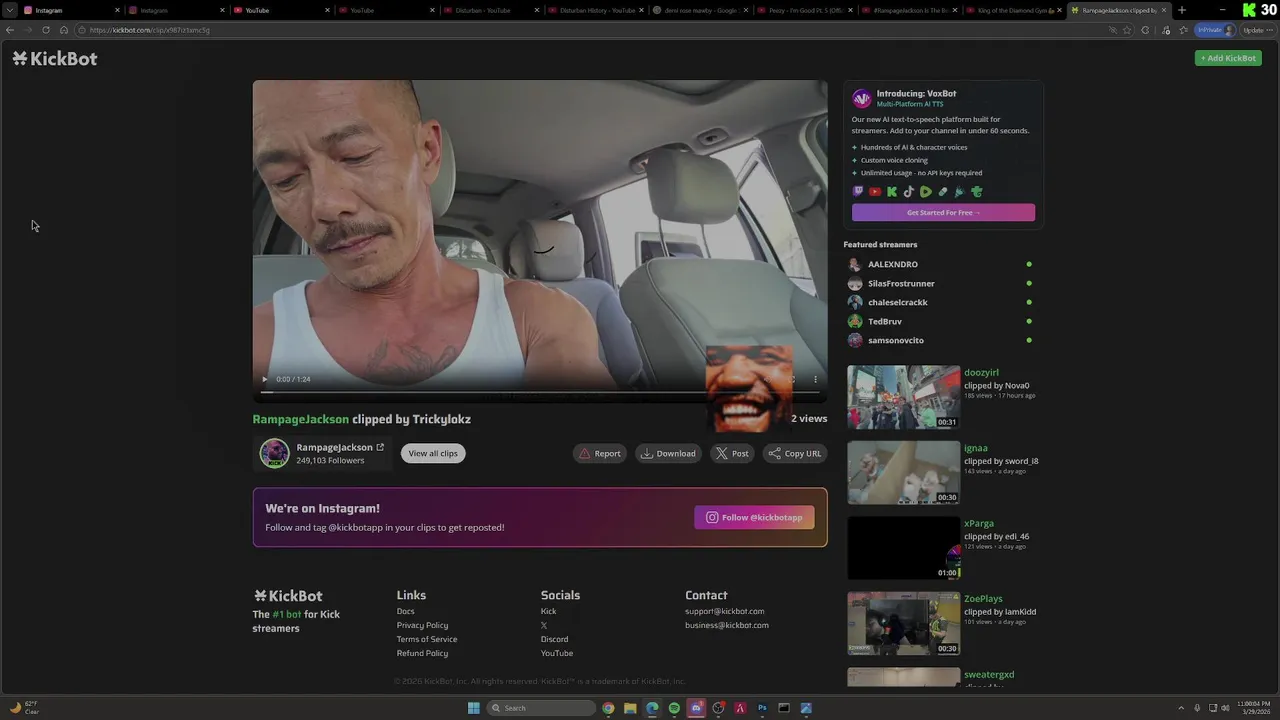Click business@kickbot.com email link
The image size is (1280, 720).
coord(727,625)
